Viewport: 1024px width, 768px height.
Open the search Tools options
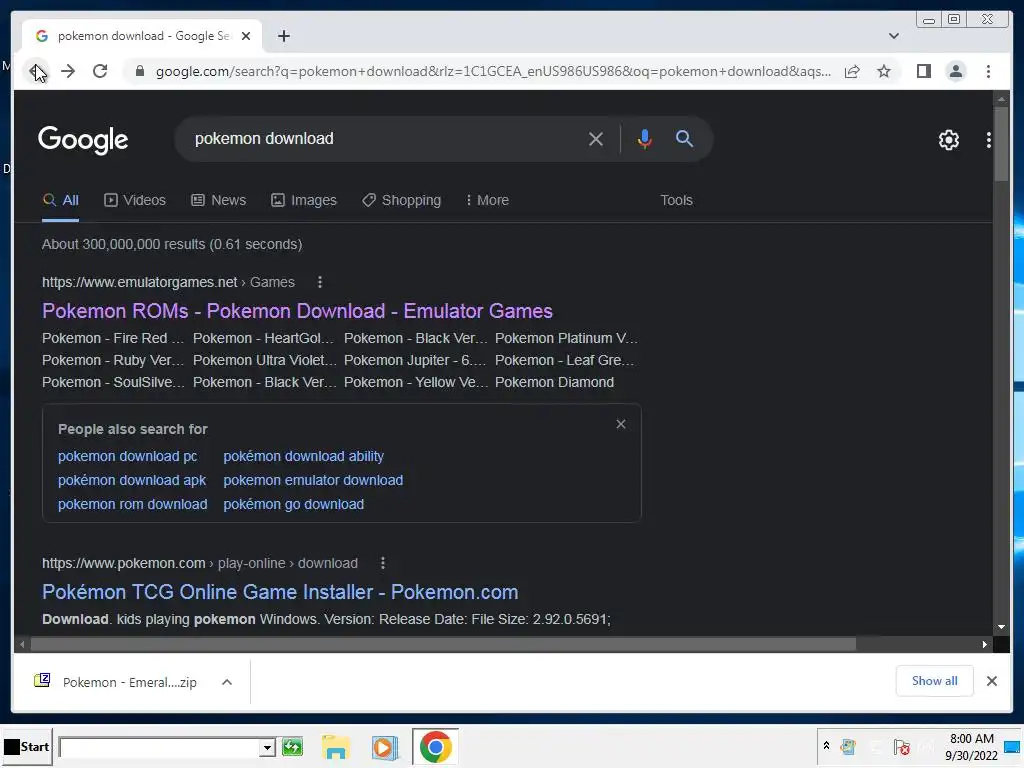point(676,200)
